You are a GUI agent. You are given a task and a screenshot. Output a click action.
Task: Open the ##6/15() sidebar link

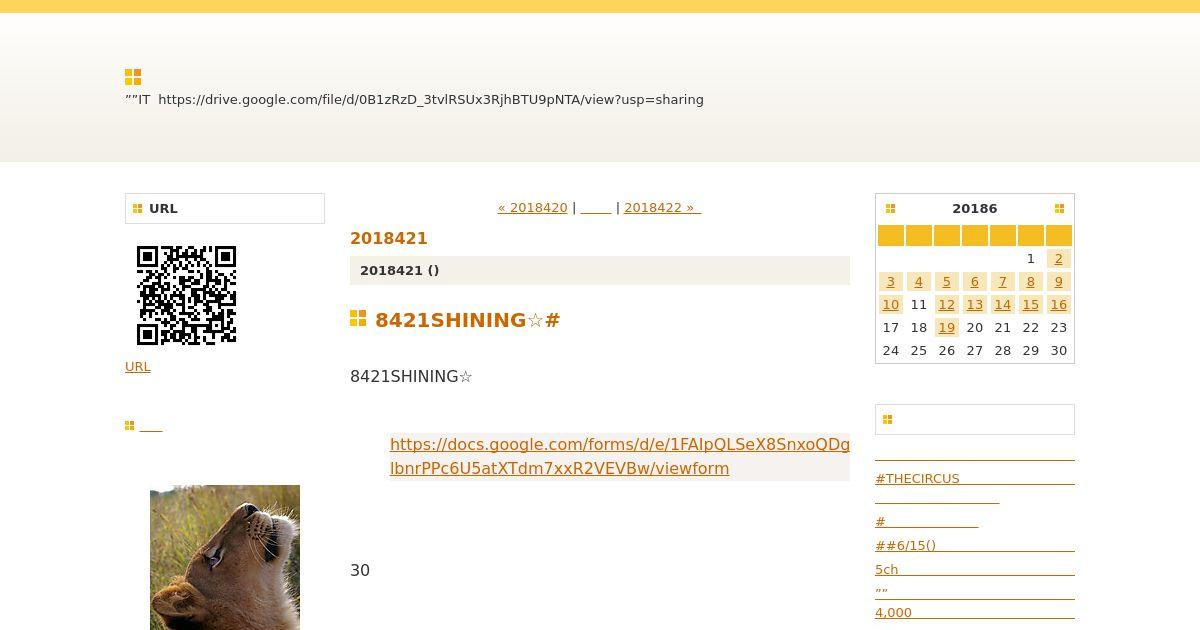coord(975,546)
